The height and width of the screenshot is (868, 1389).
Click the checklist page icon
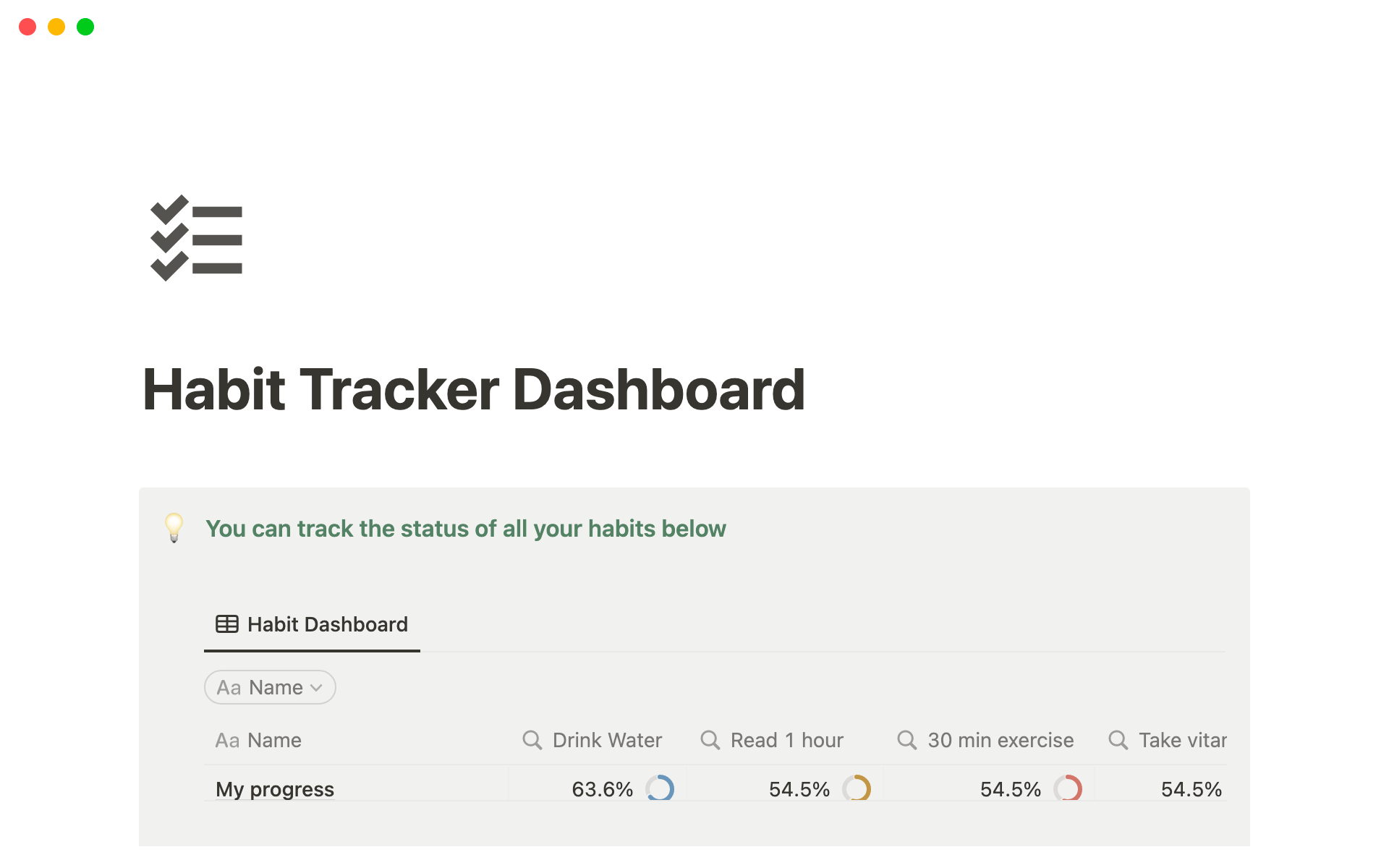[196, 239]
